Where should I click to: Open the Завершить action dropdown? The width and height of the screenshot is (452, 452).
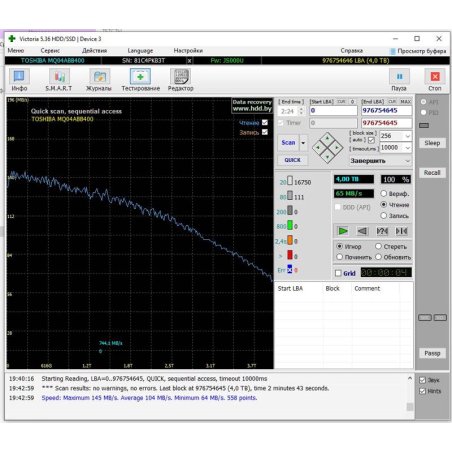pos(380,161)
